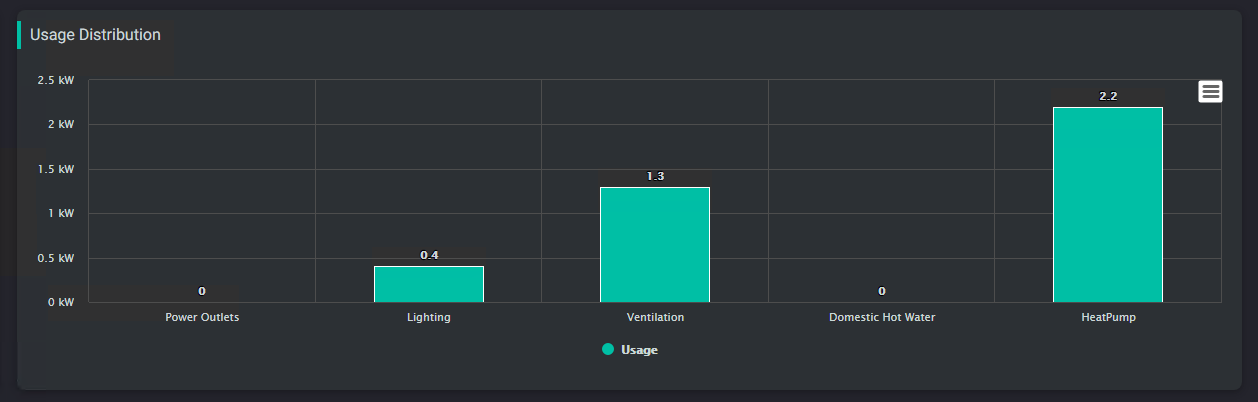Viewport: 1258px width, 402px height.
Task: Open the chart hamburger context menu
Action: tap(1210, 91)
